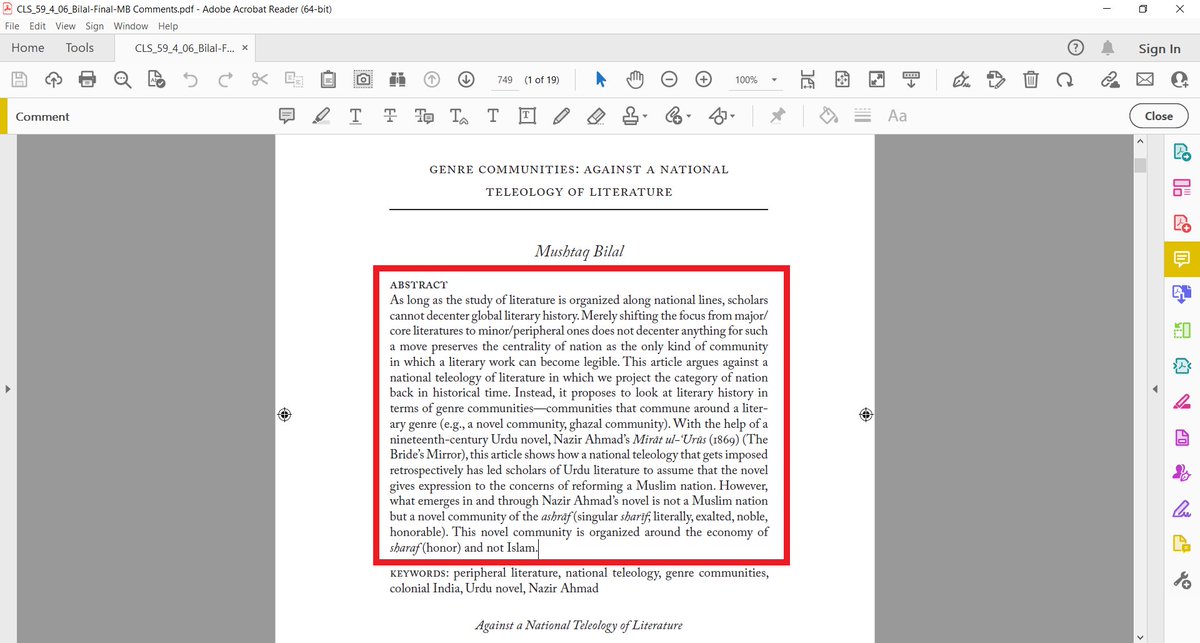Open the zoom level 100% dropdown
1200x643 pixels.
pyautogui.click(x=773, y=80)
